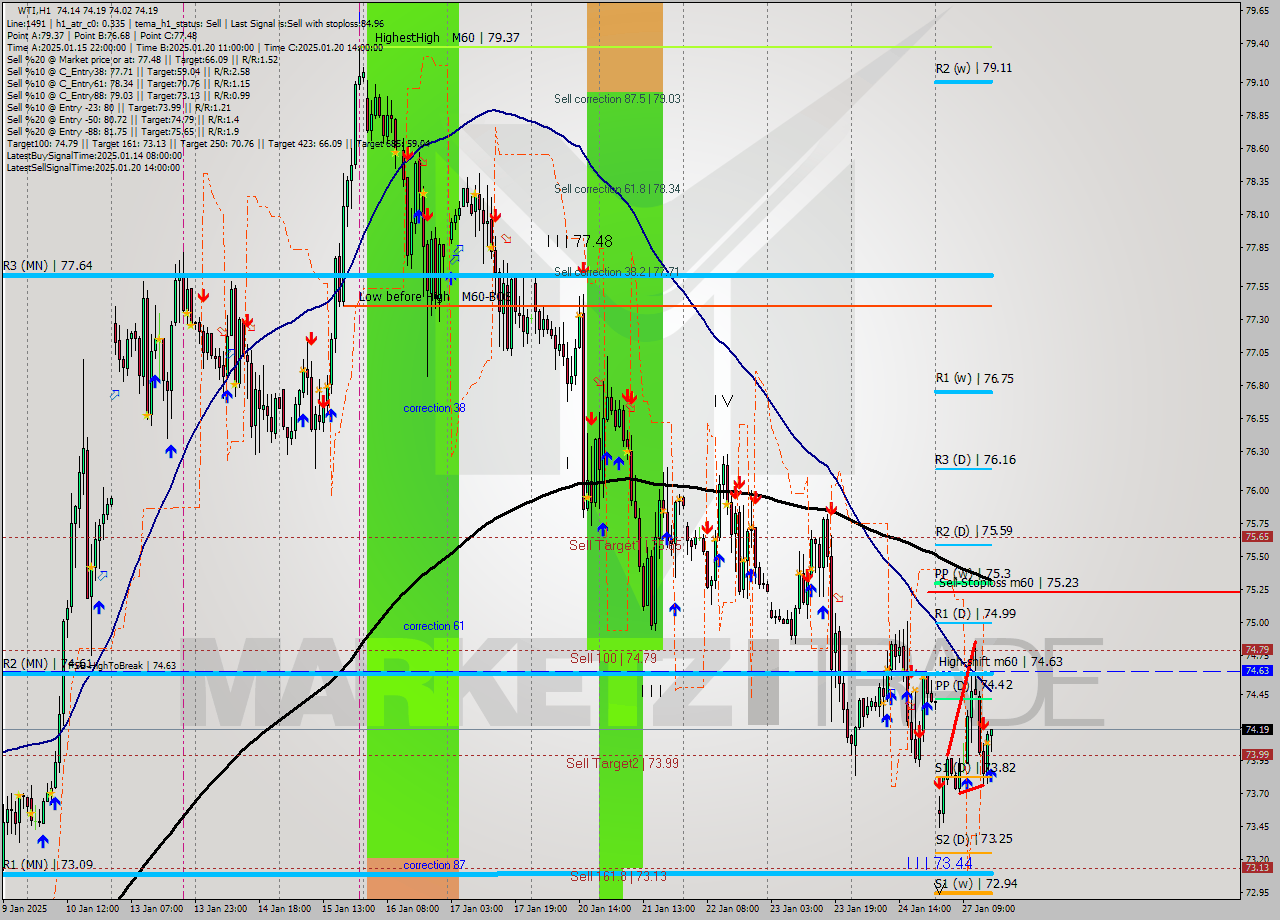Select the 'HighestHigh M60 | 79.37' label
The height and width of the screenshot is (920, 1280).
(447, 37)
